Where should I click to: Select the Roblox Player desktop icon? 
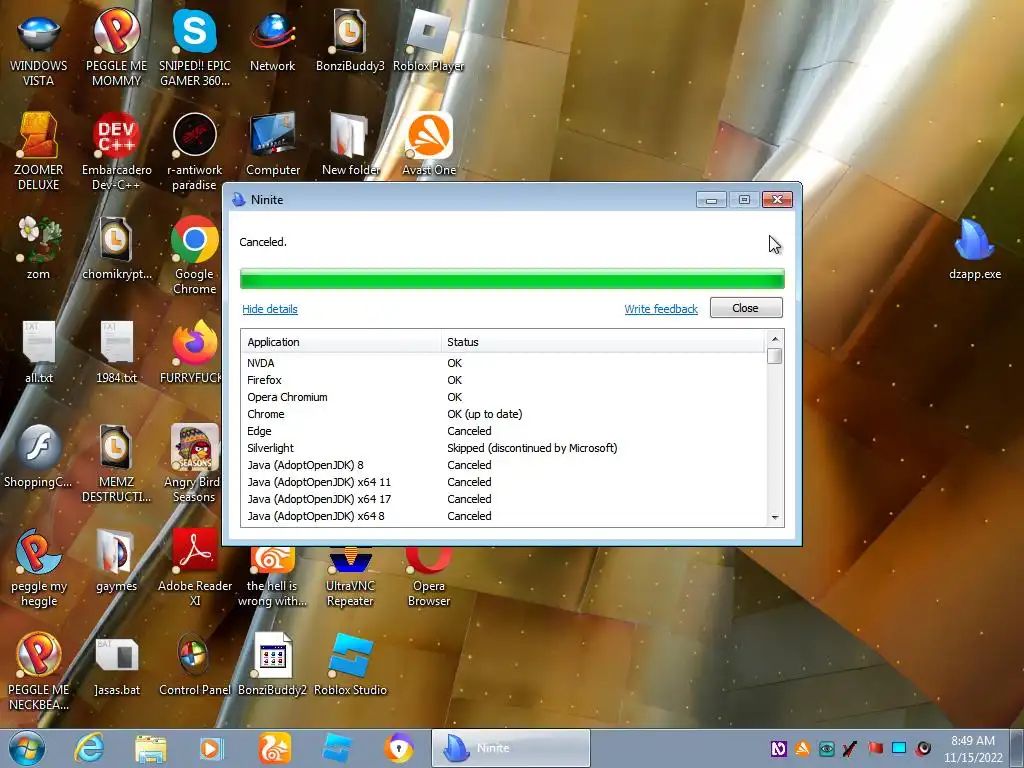tap(428, 42)
